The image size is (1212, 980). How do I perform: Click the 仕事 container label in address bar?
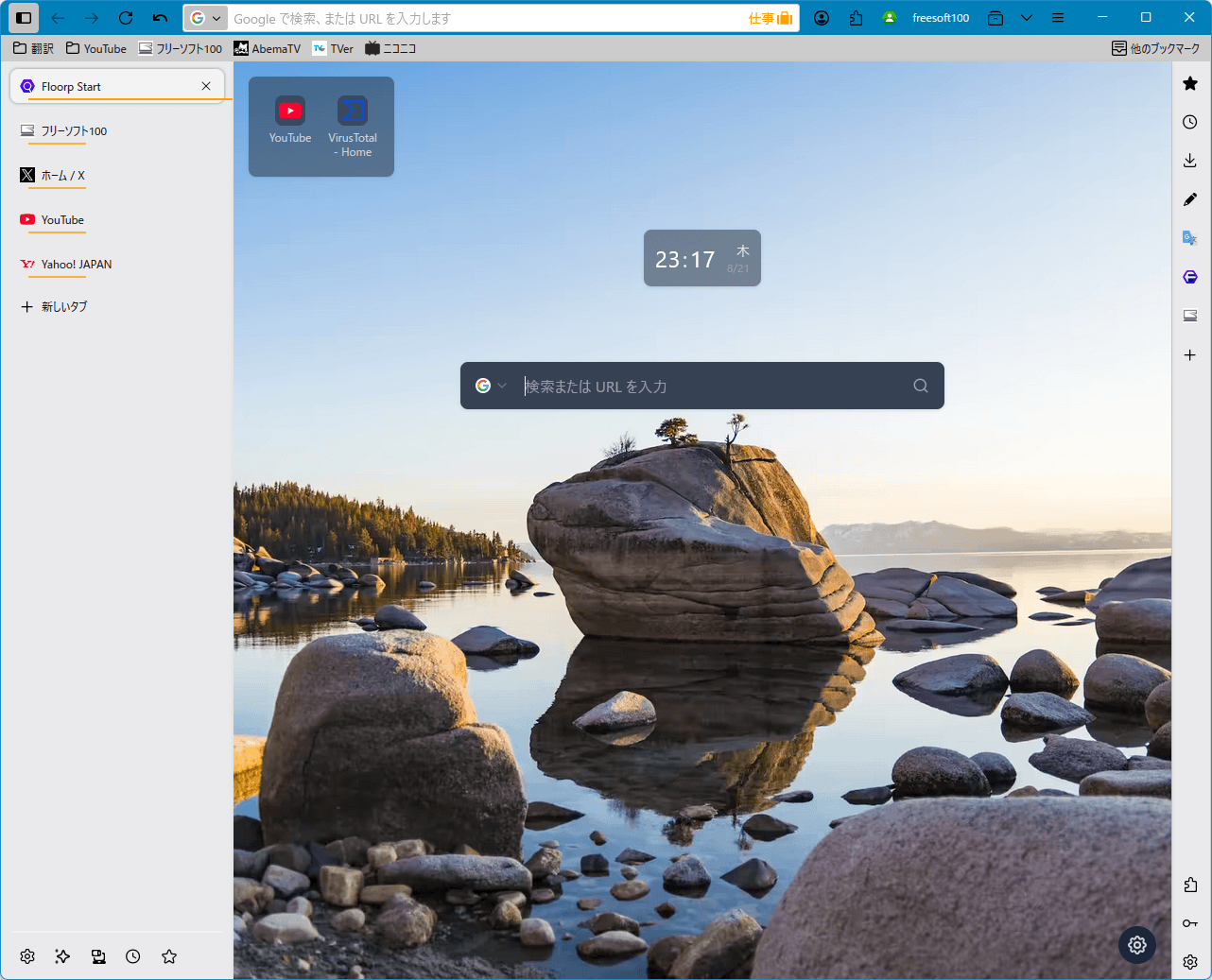click(x=770, y=18)
